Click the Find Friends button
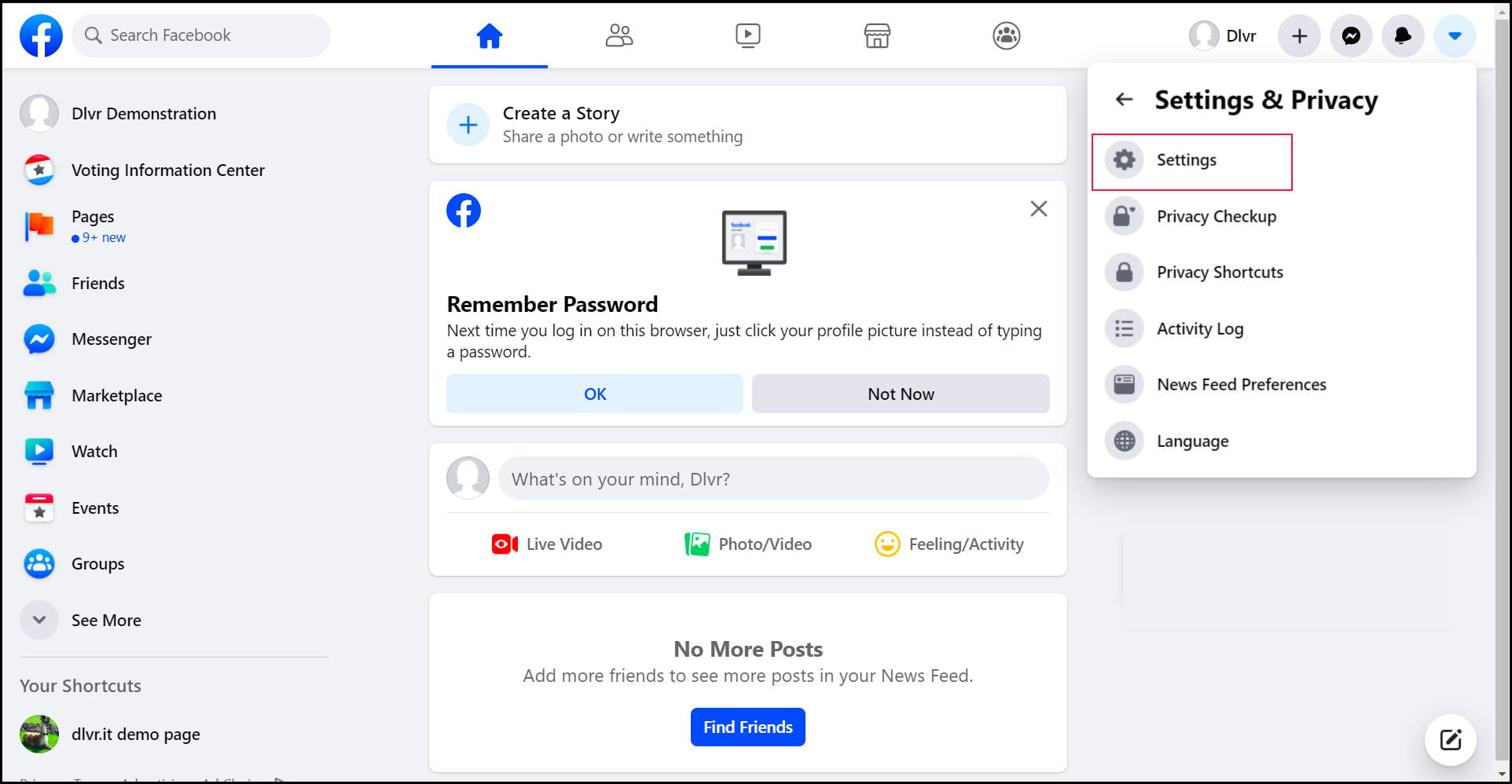The width and height of the screenshot is (1512, 784). 747,727
